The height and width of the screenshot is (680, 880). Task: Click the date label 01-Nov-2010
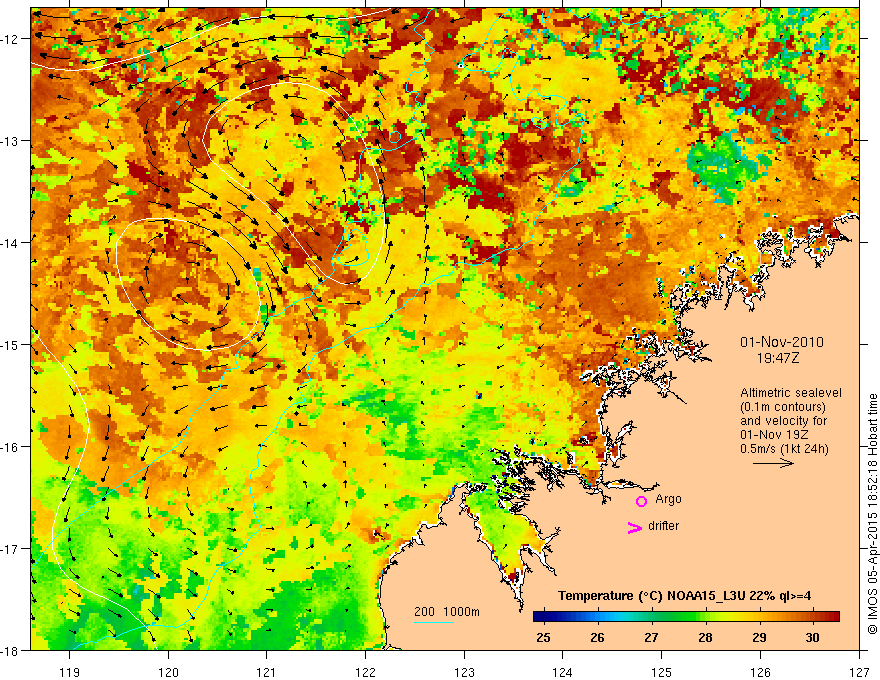click(782, 342)
